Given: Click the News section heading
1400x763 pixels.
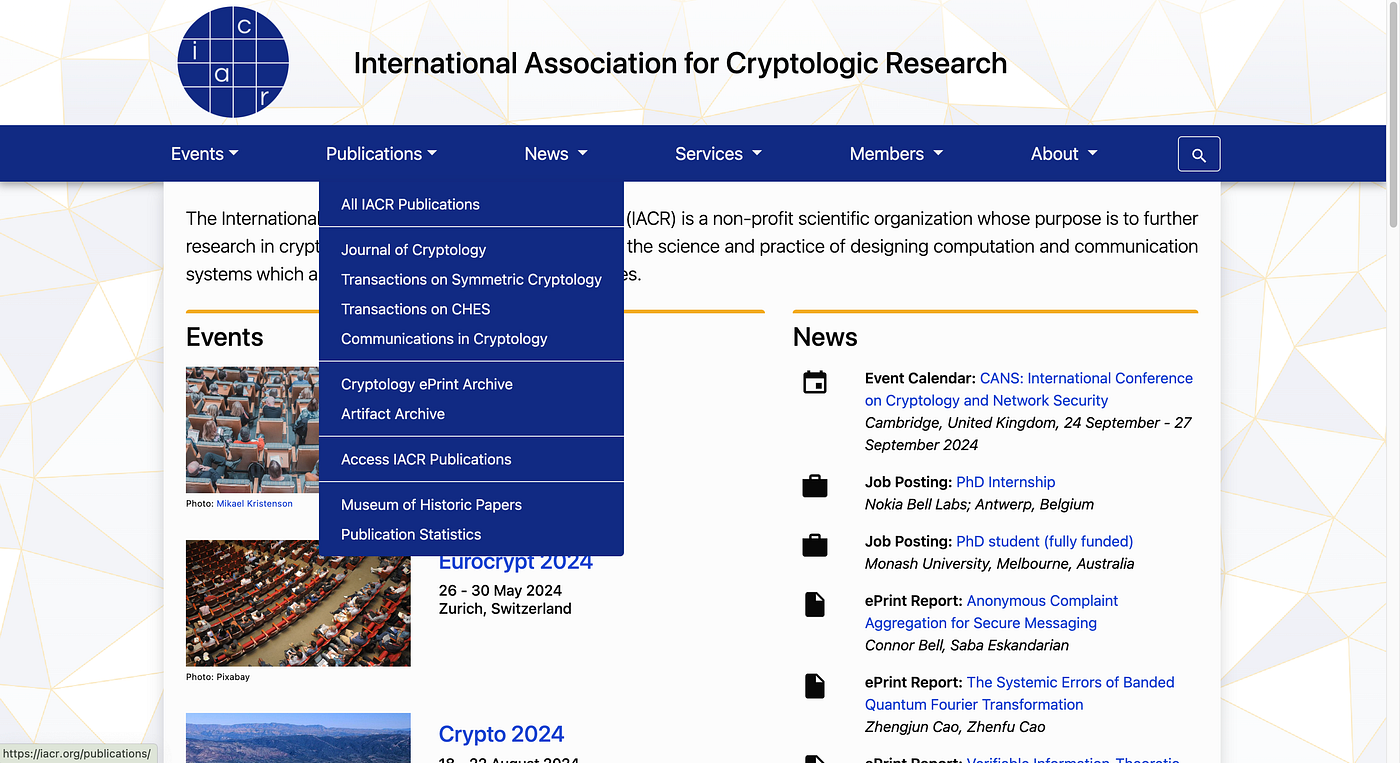Looking at the screenshot, I should pos(825,337).
